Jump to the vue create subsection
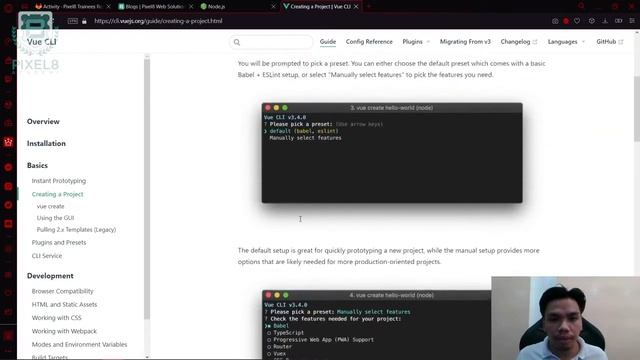The image size is (640, 360). [50, 207]
